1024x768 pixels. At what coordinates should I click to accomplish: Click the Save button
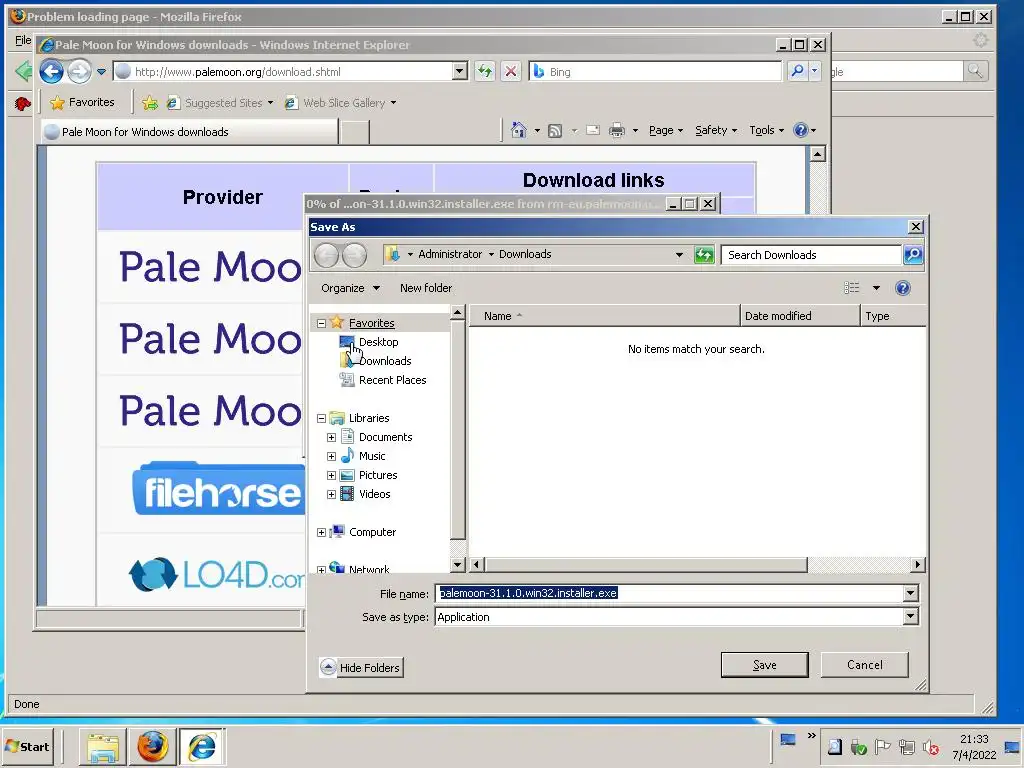tap(765, 665)
